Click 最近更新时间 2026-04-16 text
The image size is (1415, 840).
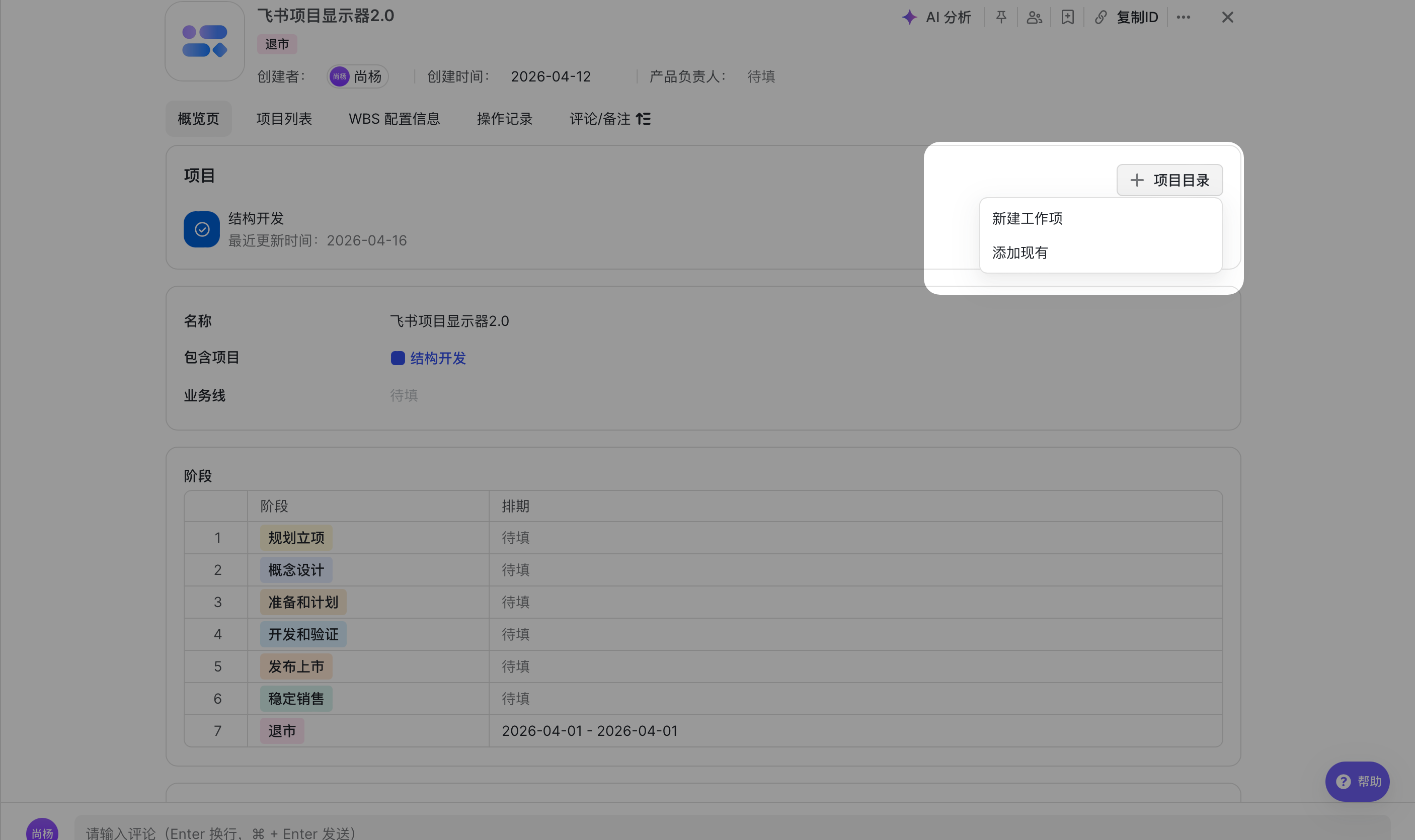coord(317,240)
